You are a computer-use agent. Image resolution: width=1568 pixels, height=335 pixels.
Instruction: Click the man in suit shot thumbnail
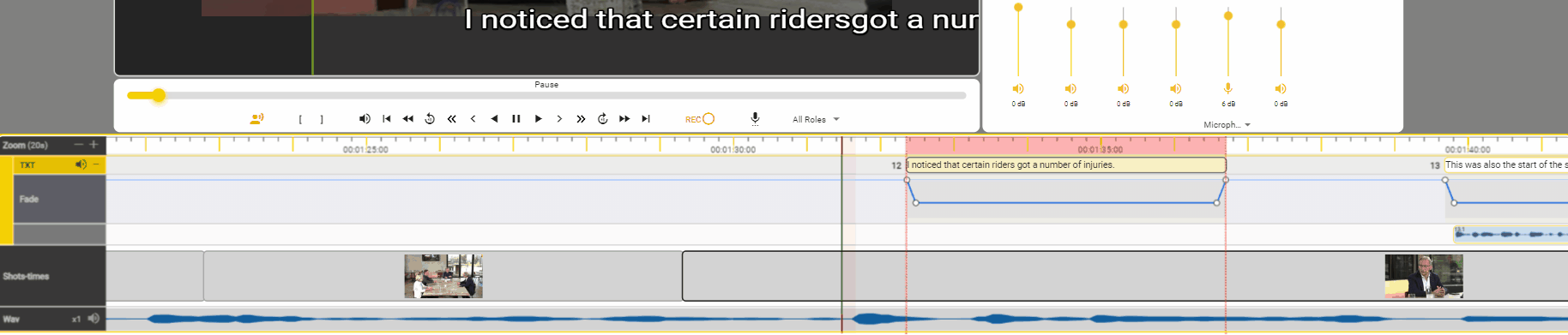tap(1424, 276)
